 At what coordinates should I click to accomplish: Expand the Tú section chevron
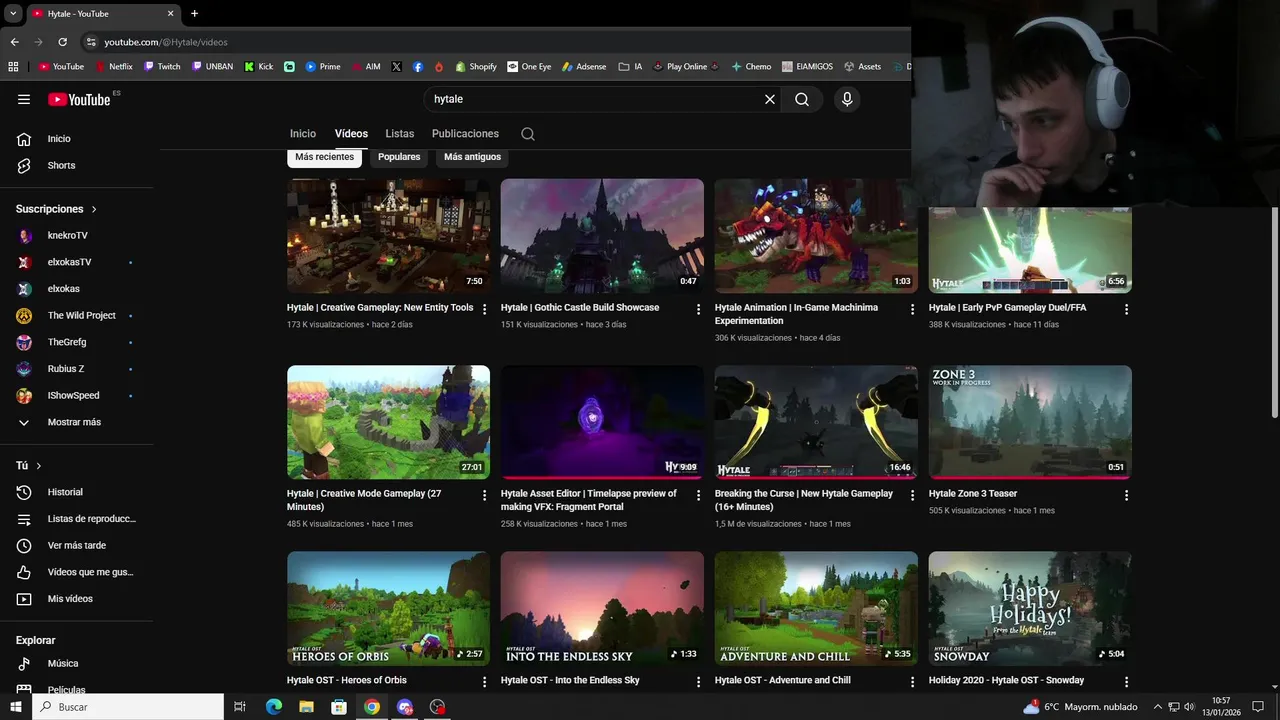click(39, 466)
